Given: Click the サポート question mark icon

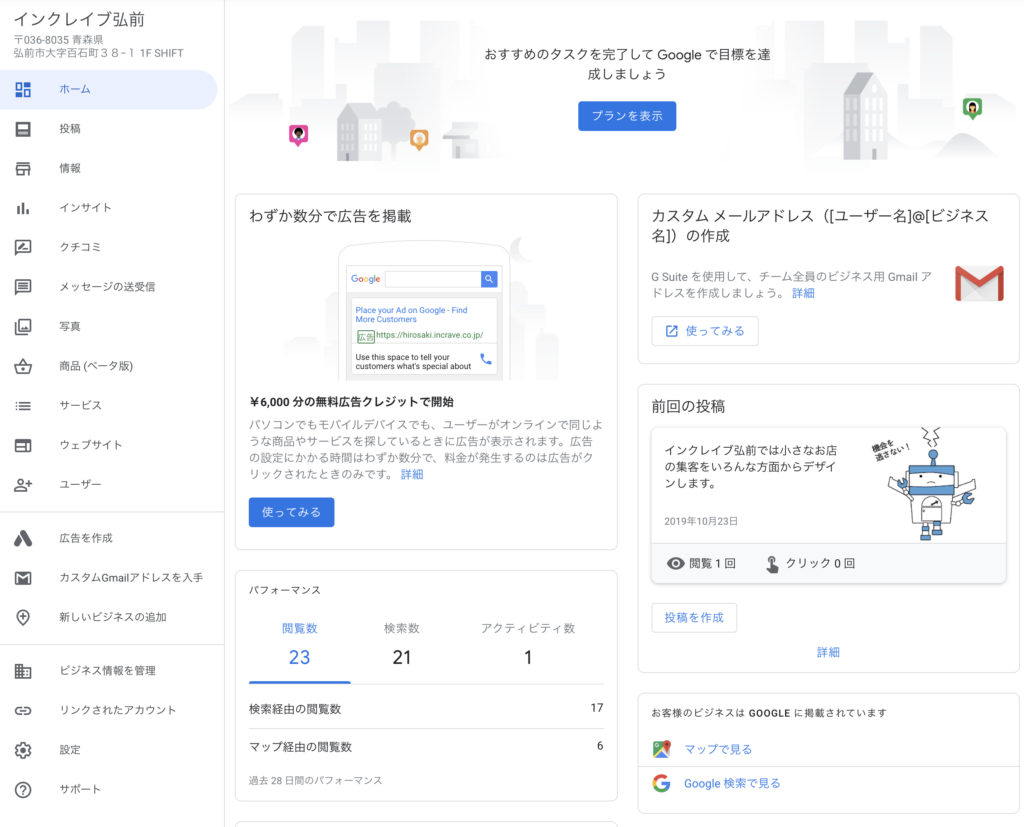Looking at the screenshot, I should [23, 790].
